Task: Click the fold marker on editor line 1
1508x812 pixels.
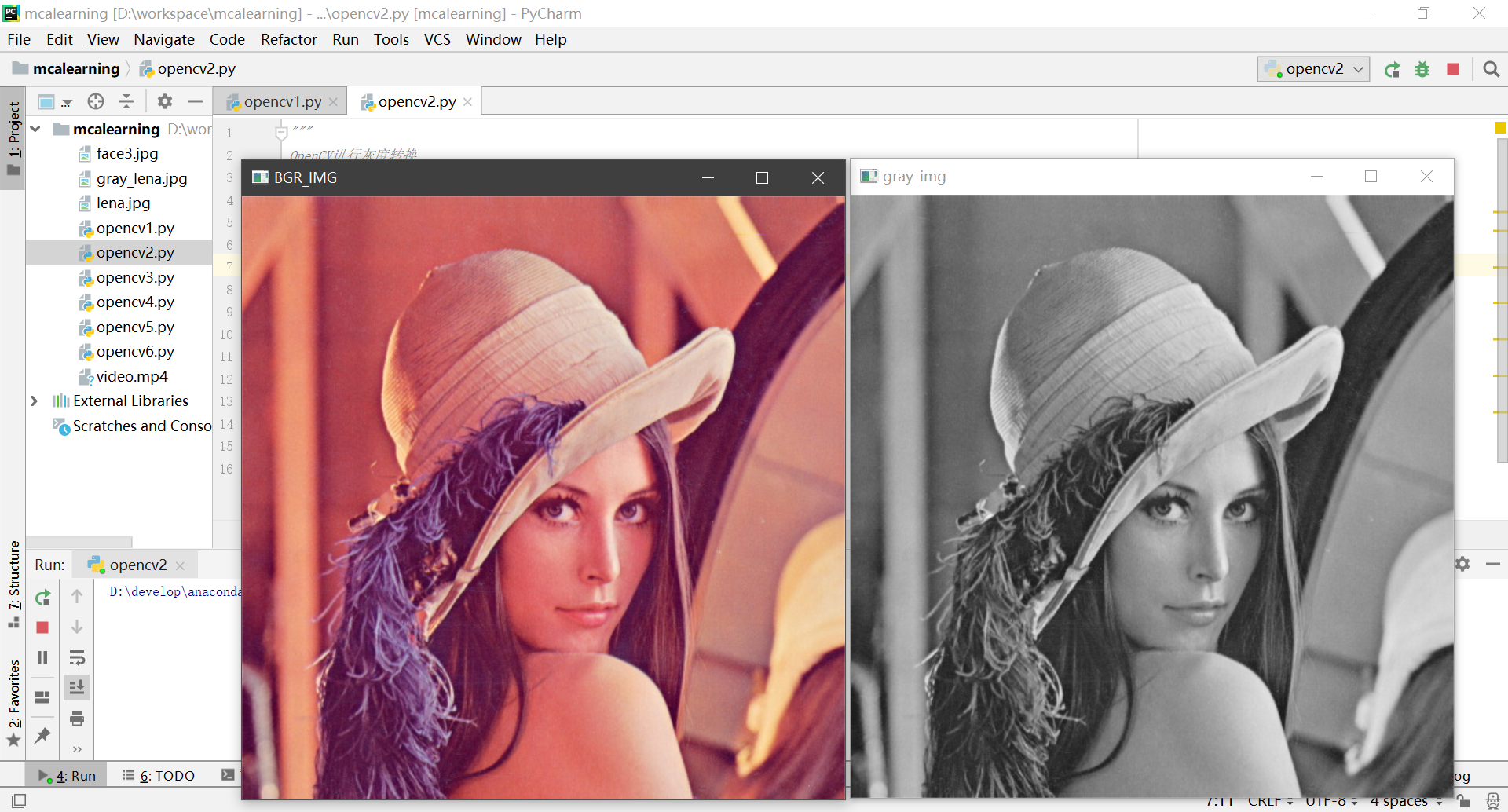Action: (x=281, y=132)
